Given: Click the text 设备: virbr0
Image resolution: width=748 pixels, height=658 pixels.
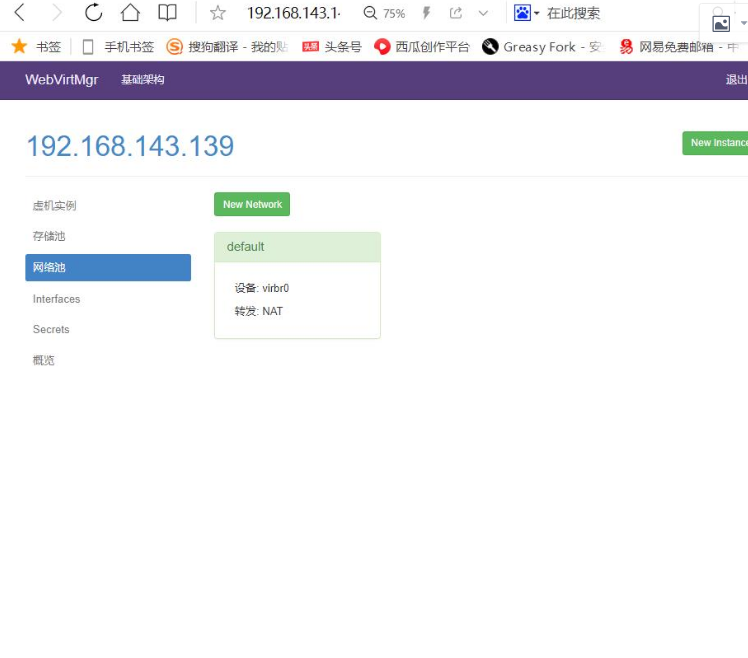Looking at the screenshot, I should (x=261, y=288).
